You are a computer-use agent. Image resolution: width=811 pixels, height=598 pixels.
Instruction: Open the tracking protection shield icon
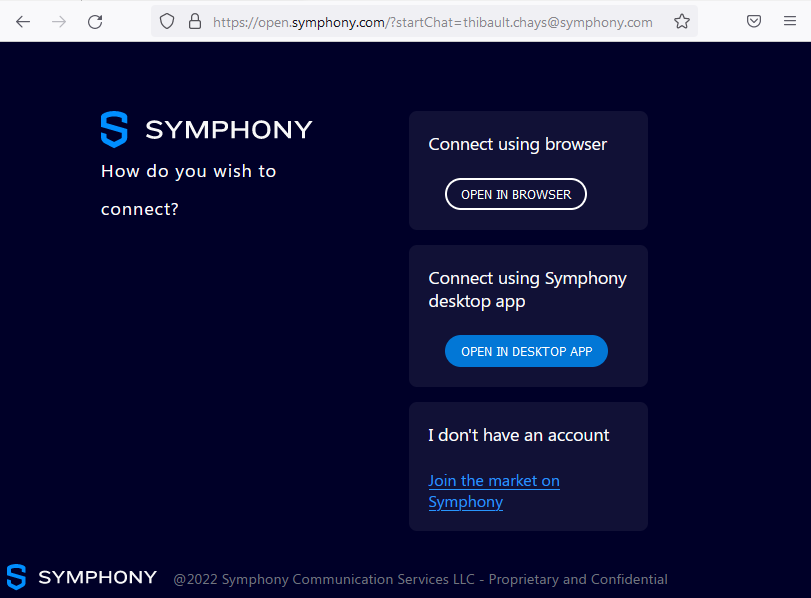[167, 21]
